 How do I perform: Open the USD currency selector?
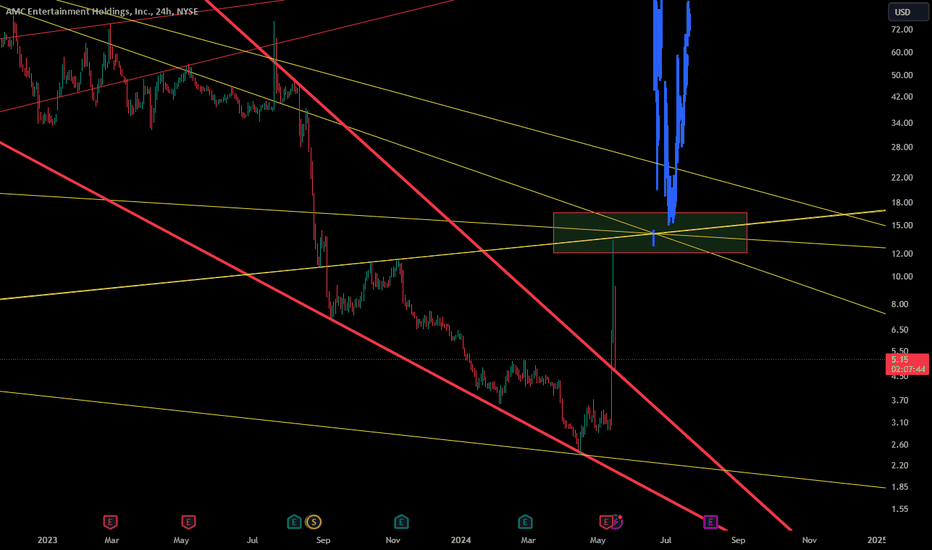tap(908, 12)
